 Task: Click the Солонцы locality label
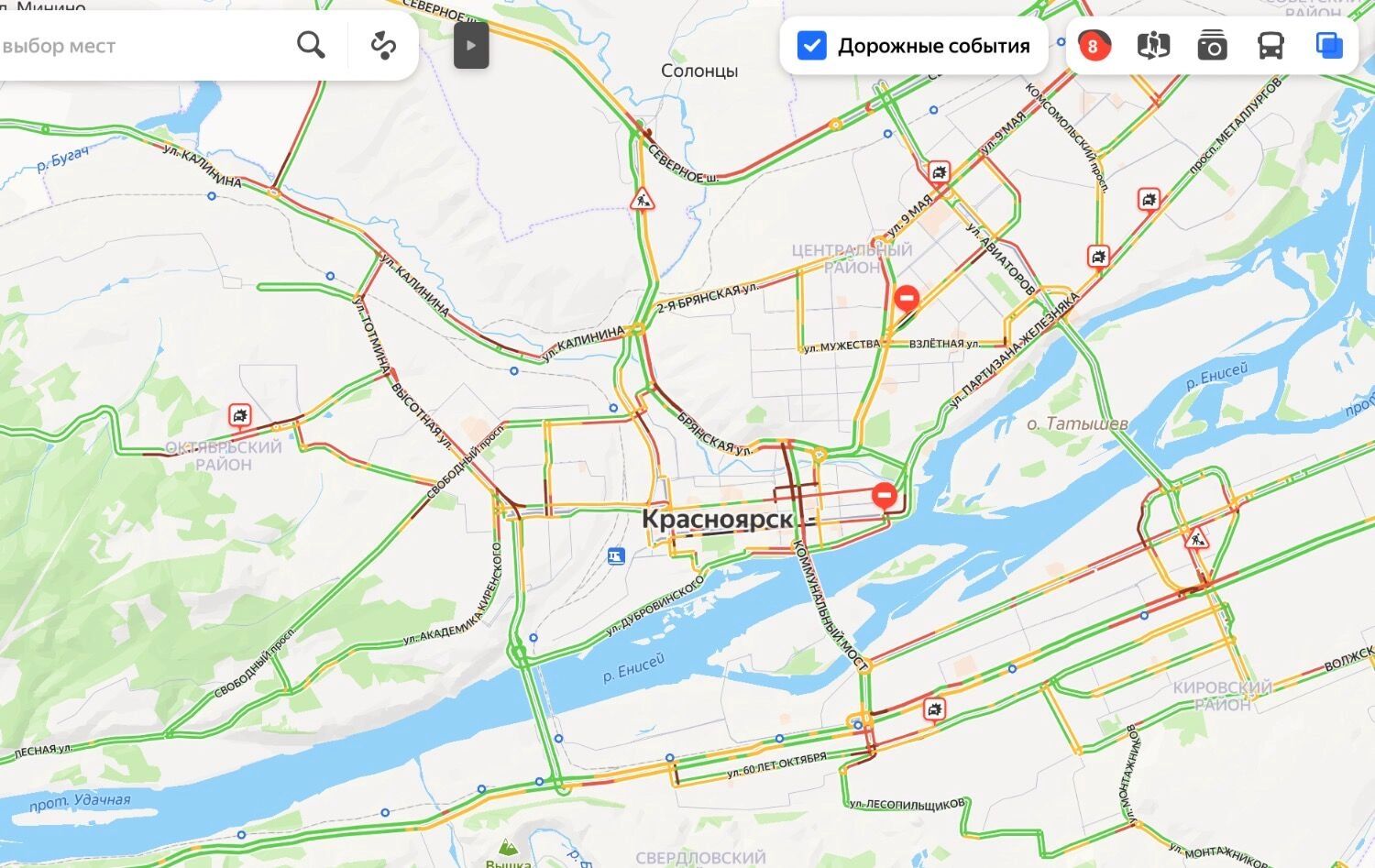tap(699, 71)
